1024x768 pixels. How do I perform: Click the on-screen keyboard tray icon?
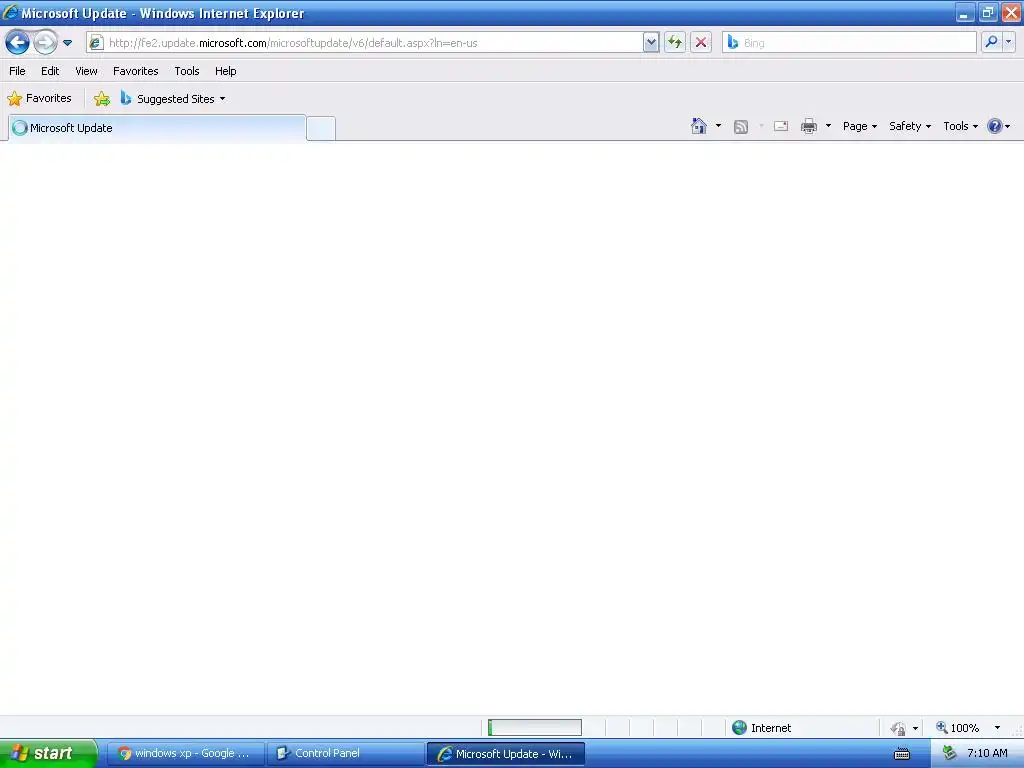(x=902, y=754)
